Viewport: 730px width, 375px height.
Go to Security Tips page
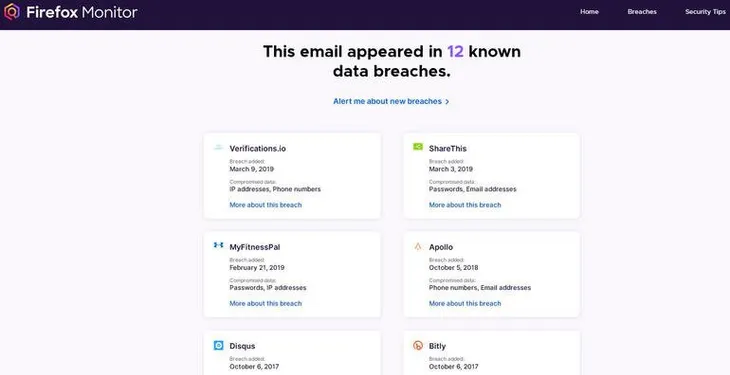[x=705, y=12]
